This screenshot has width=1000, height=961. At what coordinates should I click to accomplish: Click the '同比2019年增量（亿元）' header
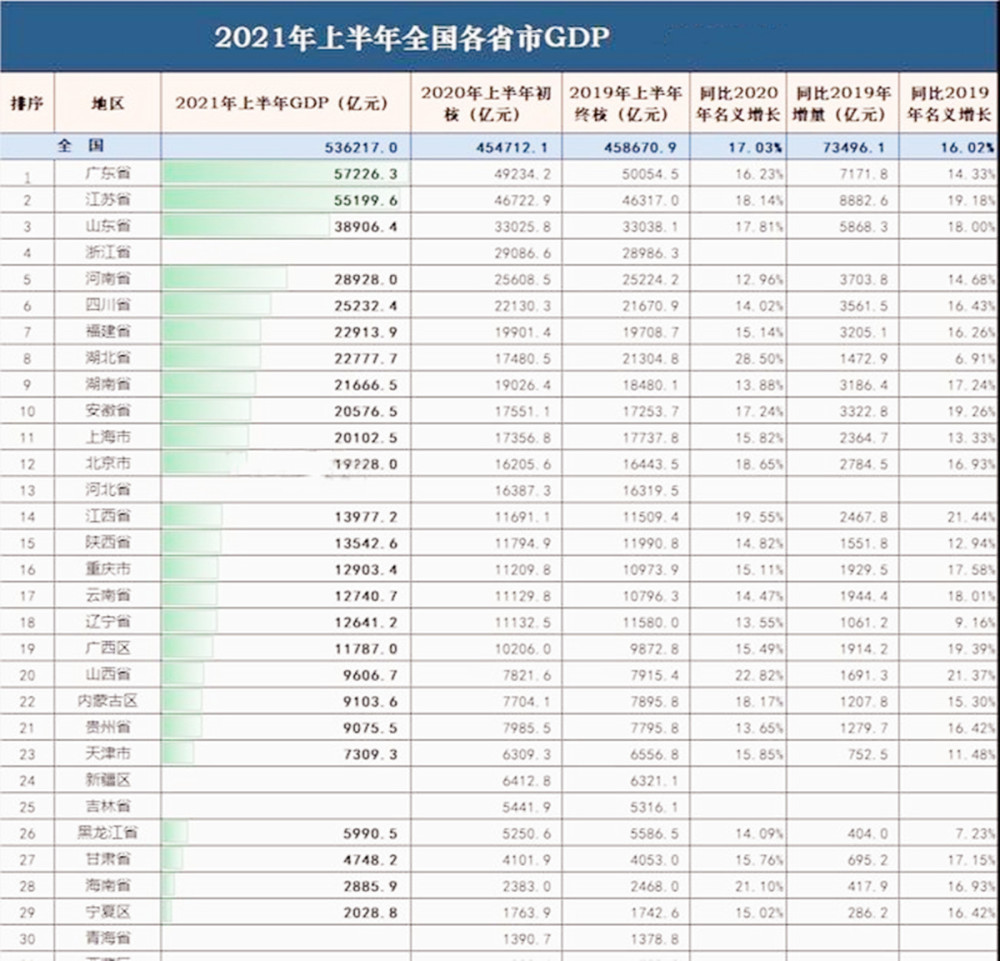pyautogui.click(x=842, y=103)
